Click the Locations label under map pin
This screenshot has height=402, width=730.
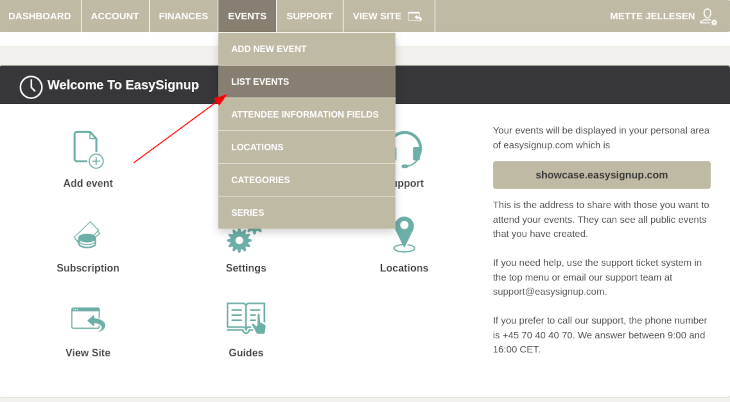[404, 268]
